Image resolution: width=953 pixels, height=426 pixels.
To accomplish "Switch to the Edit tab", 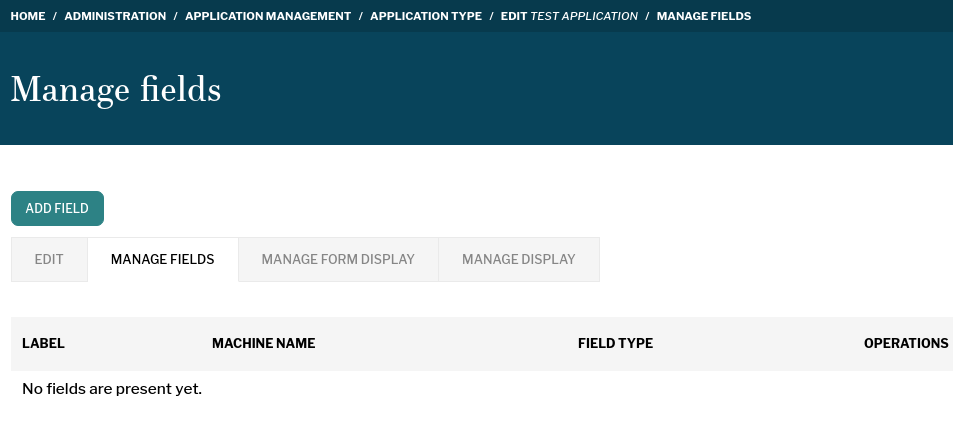I will point(49,259).
